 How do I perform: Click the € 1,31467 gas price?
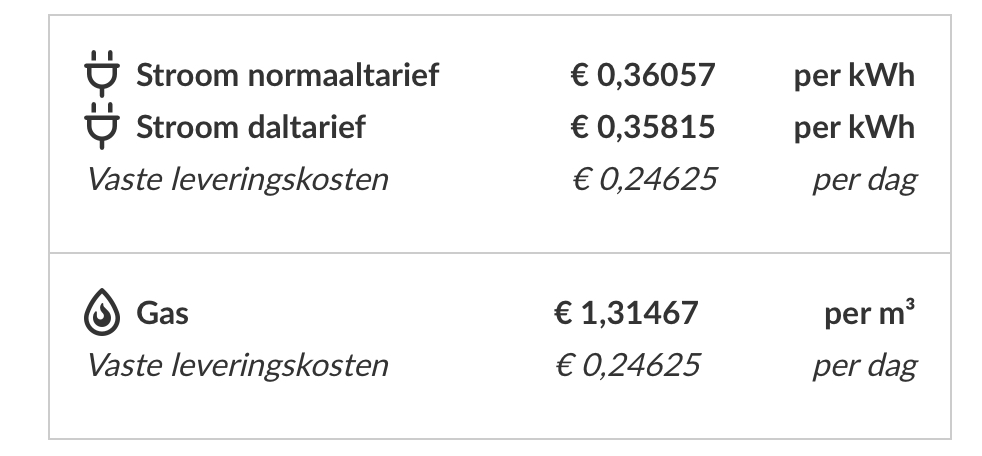pyautogui.click(x=627, y=313)
